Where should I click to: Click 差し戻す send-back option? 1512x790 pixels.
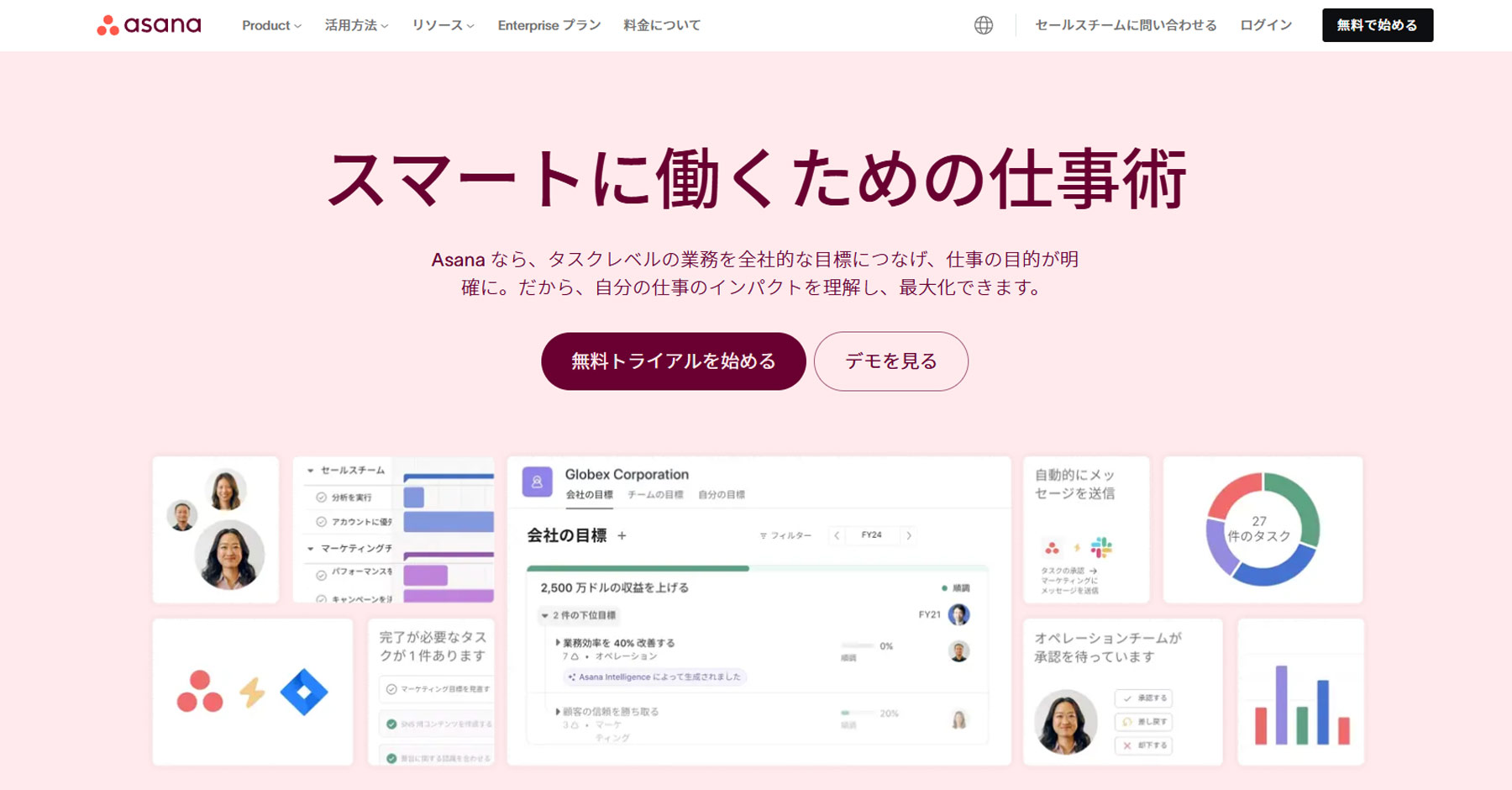1143,722
